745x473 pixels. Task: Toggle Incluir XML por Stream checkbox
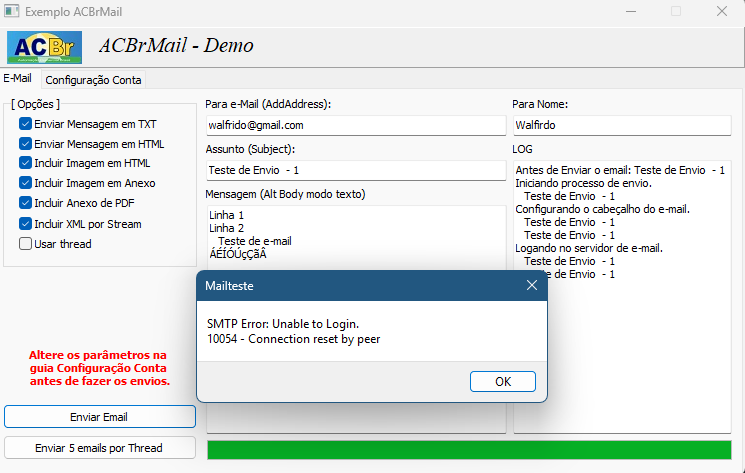coord(25,223)
